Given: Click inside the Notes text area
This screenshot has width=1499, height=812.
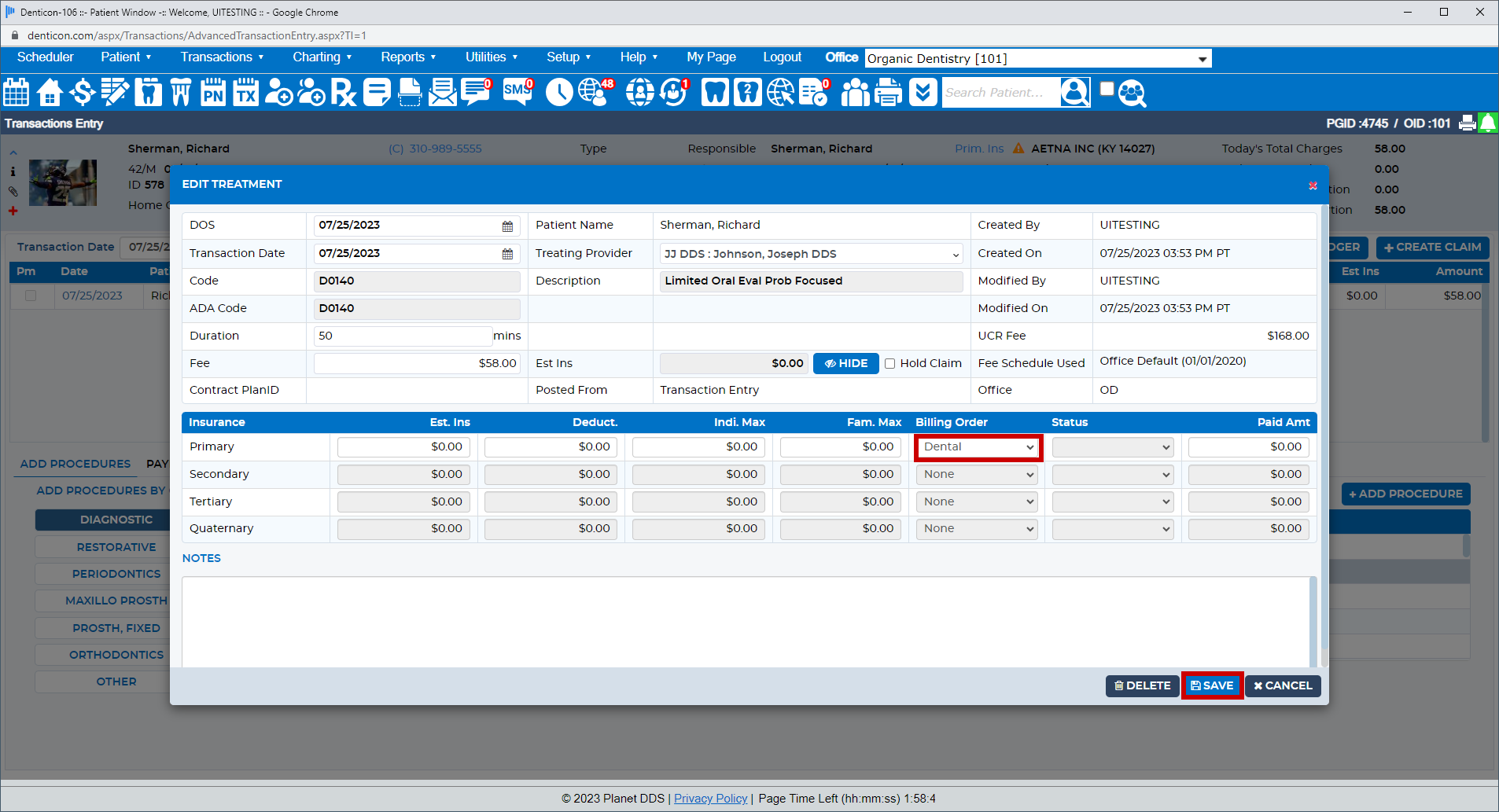Looking at the screenshot, I should pos(743,621).
